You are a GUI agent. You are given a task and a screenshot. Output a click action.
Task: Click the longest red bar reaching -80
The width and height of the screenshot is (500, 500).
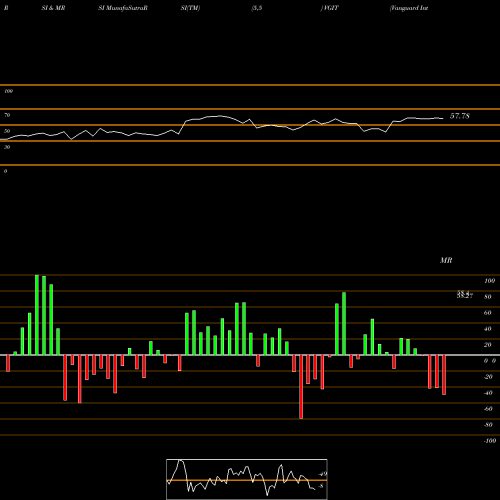(301, 387)
